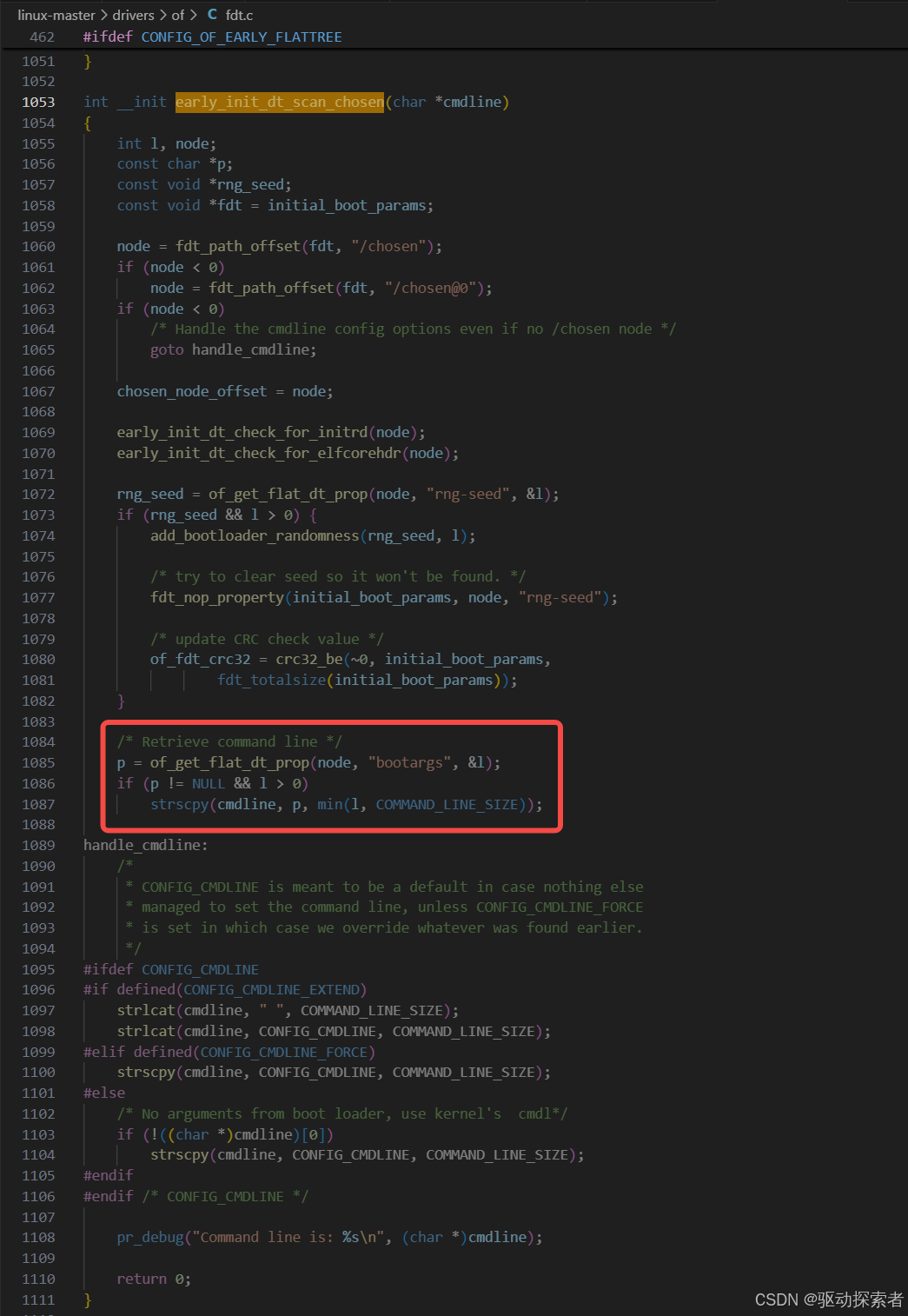This screenshot has width=908, height=1316.
Task: Click the handle_cmdline: label on line 1089
Action: [x=146, y=846]
